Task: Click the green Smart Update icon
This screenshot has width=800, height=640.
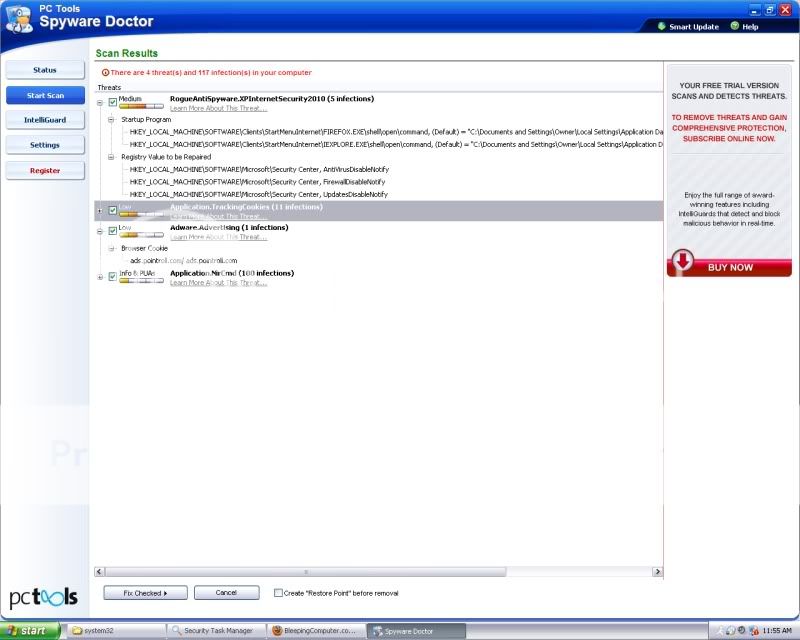Action: [662, 26]
